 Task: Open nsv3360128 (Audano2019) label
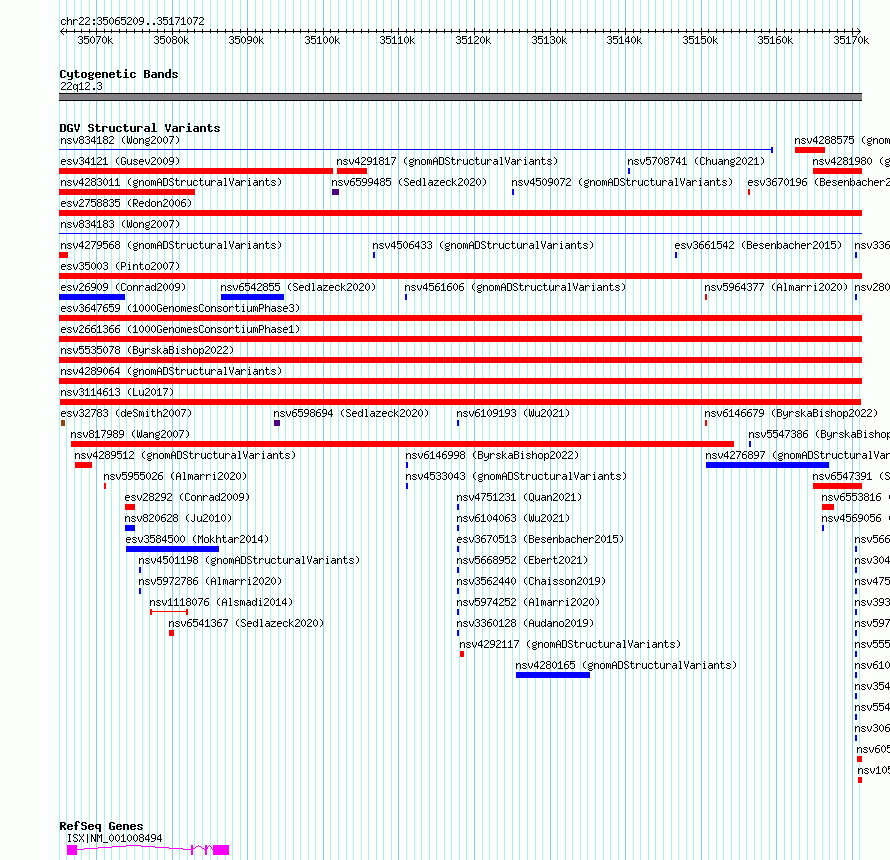(525, 623)
